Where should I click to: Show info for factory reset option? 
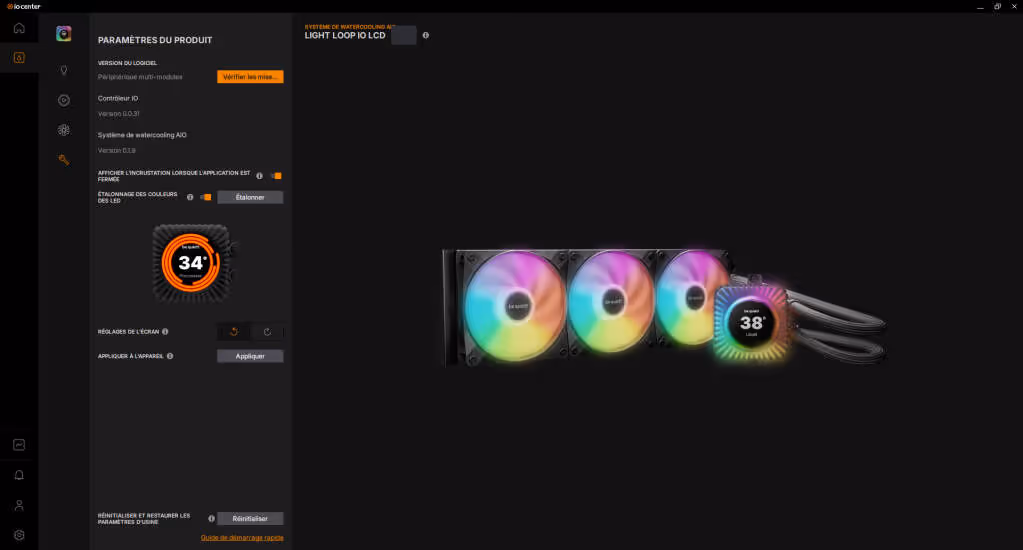pos(211,519)
